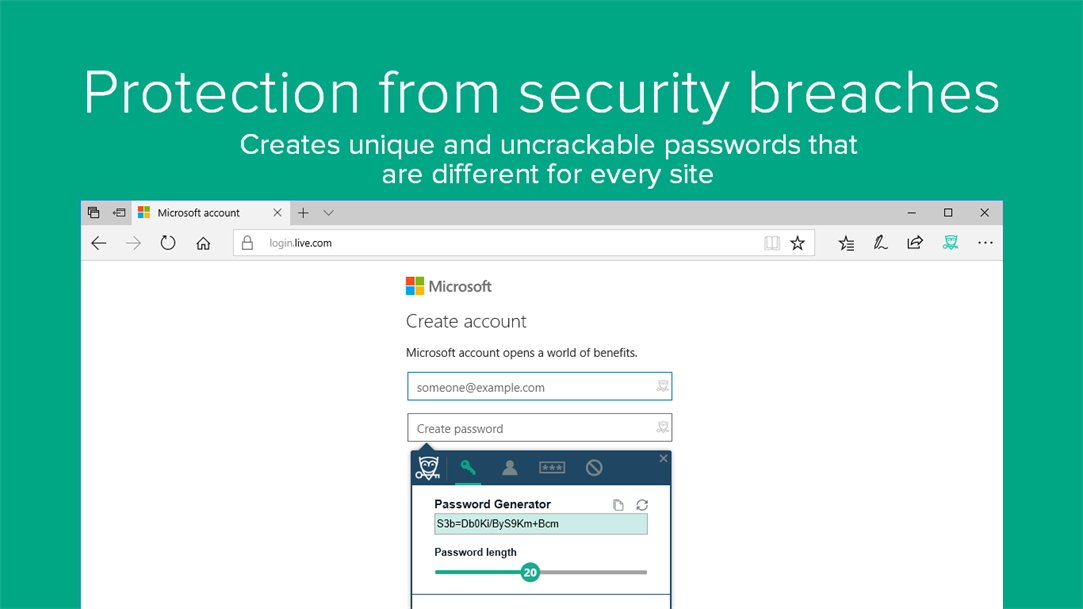The height and width of the screenshot is (609, 1083).
Task: Click the lock icon next to login.live.com
Action: coord(247,242)
